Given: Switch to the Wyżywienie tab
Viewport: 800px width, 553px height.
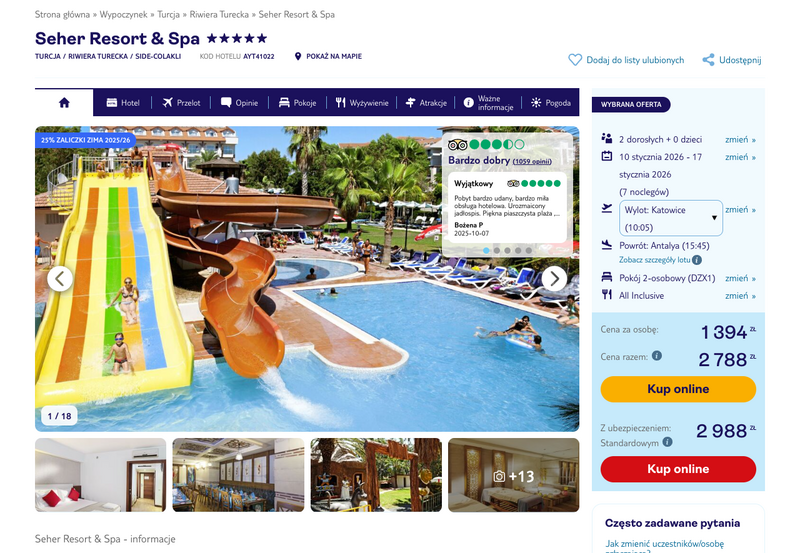Looking at the screenshot, I should 362,103.
